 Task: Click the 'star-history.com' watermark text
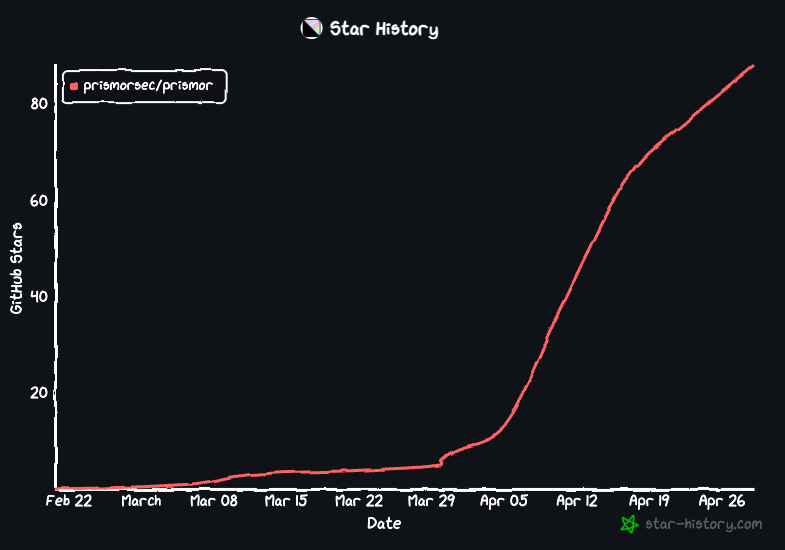(703, 524)
